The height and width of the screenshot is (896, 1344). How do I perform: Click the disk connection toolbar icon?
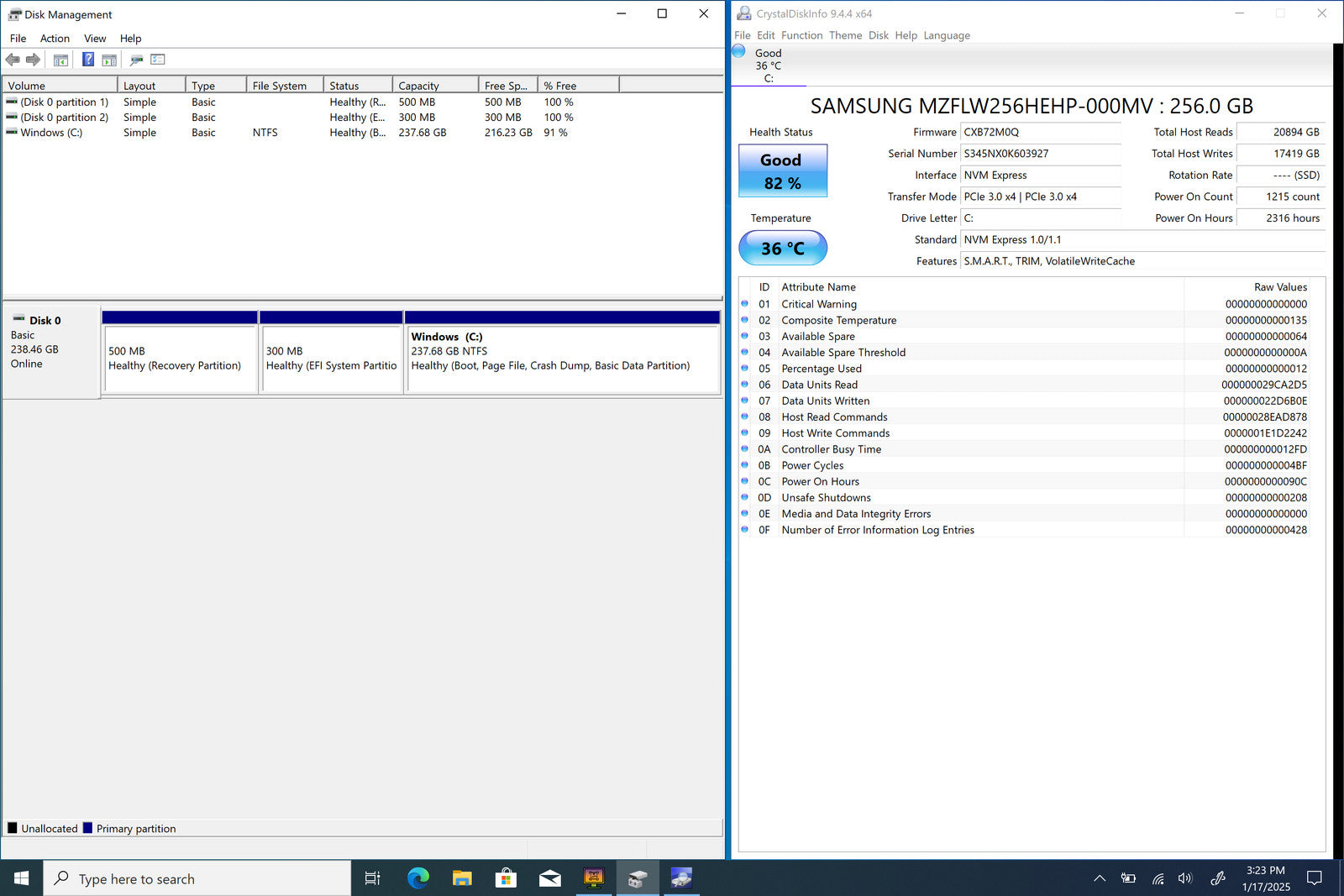(x=136, y=60)
